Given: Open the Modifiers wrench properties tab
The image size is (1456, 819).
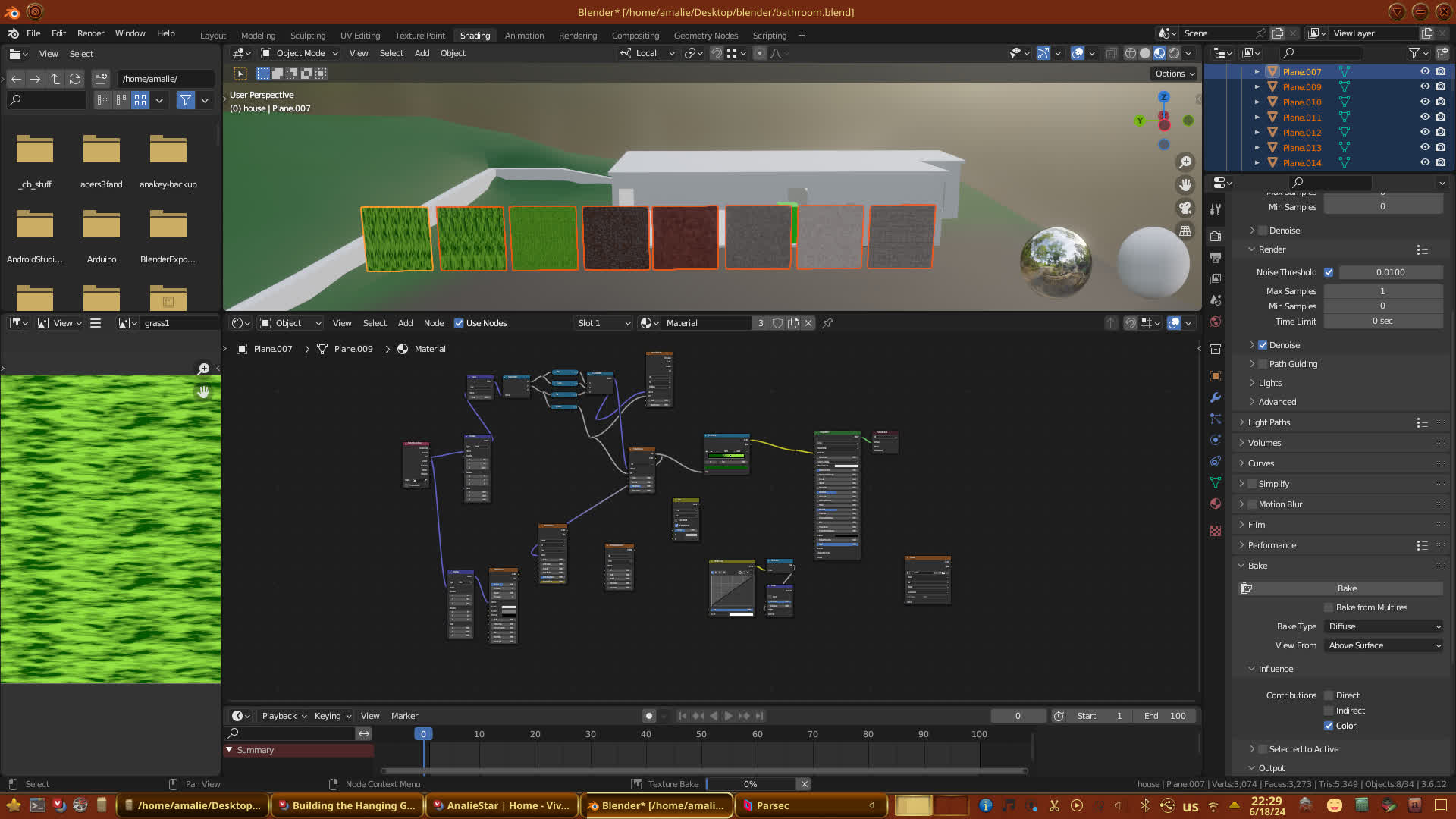Looking at the screenshot, I should pyautogui.click(x=1216, y=397).
